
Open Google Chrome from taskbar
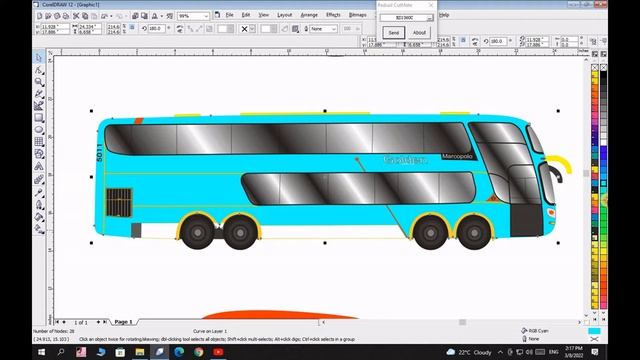click(x=199, y=352)
